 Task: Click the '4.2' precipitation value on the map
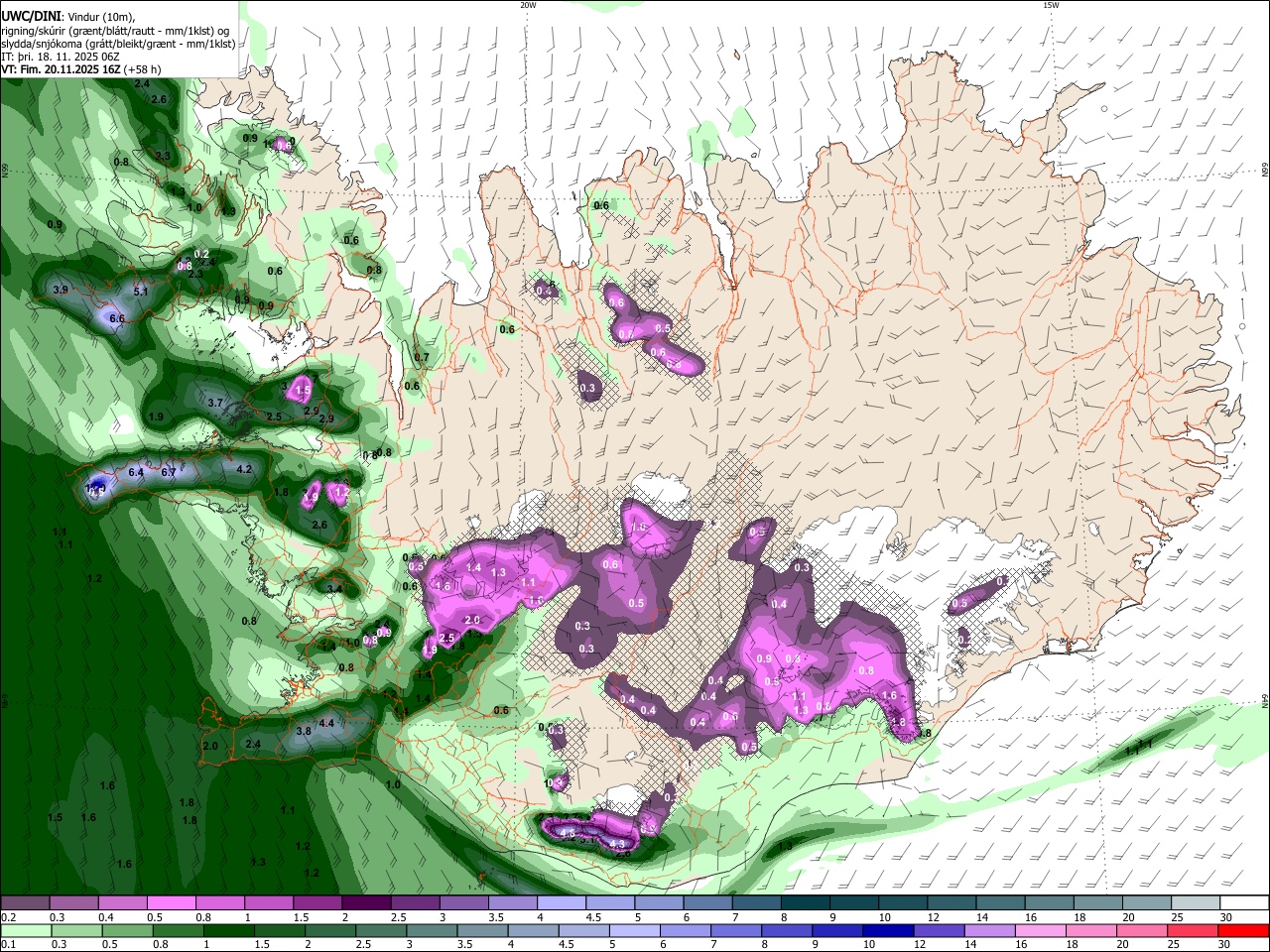coord(244,469)
